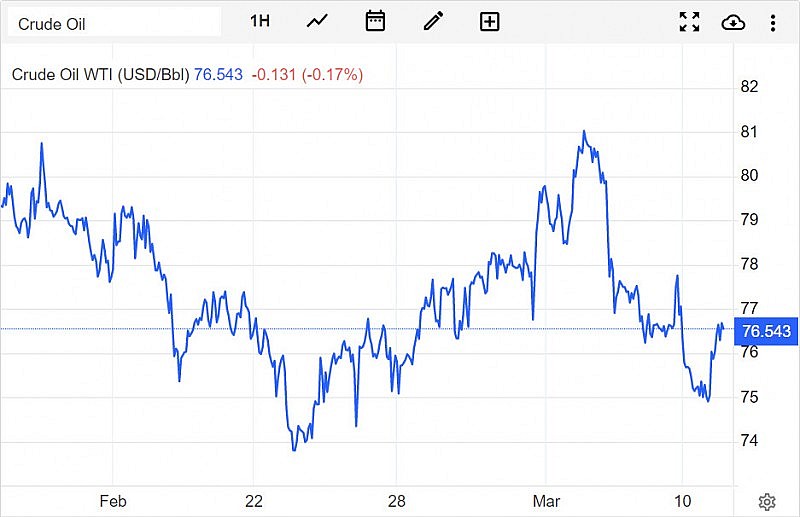Click the 74 price level on axis
The image size is (800, 517).
coord(749,441)
